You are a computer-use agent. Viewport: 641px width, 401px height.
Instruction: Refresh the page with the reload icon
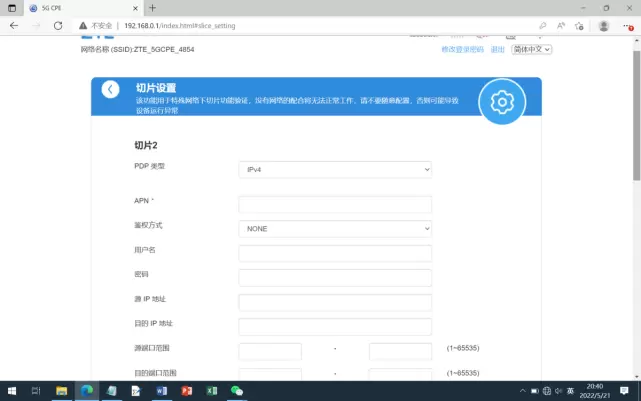coord(58,25)
